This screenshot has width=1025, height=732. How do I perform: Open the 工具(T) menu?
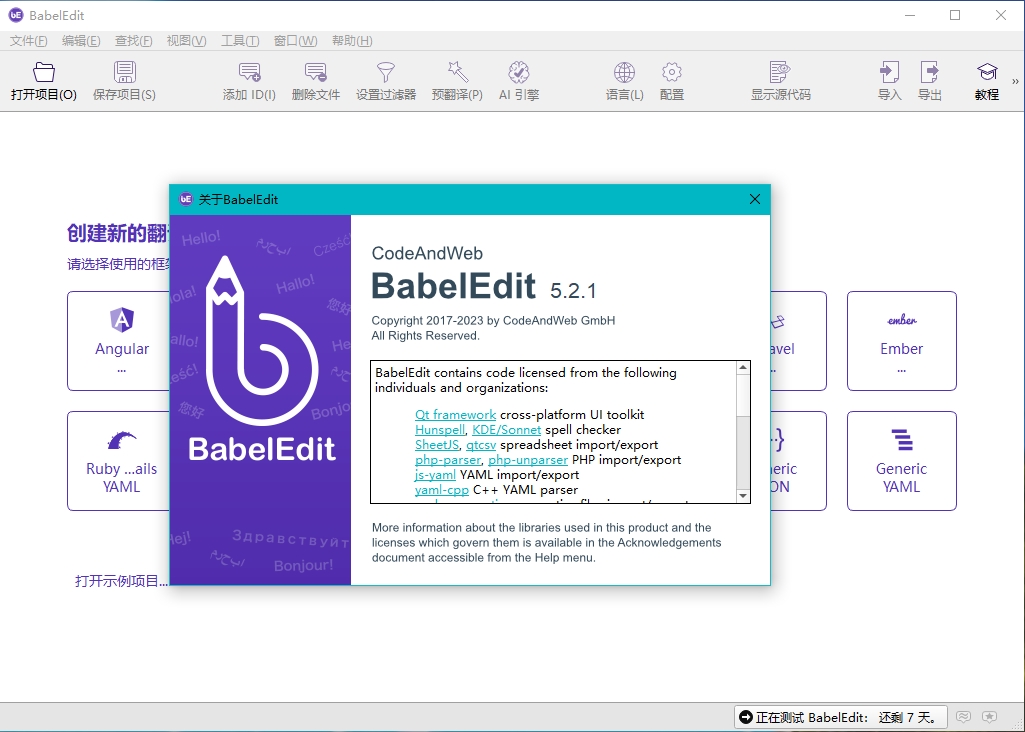[x=240, y=41]
